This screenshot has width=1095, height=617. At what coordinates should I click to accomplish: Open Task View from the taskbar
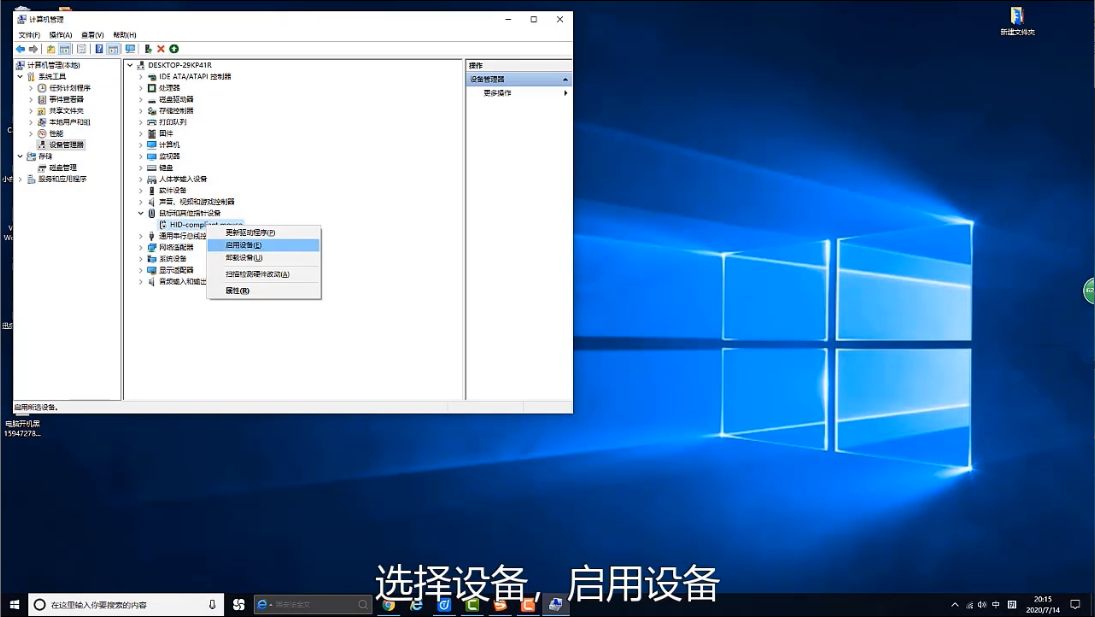pos(239,605)
